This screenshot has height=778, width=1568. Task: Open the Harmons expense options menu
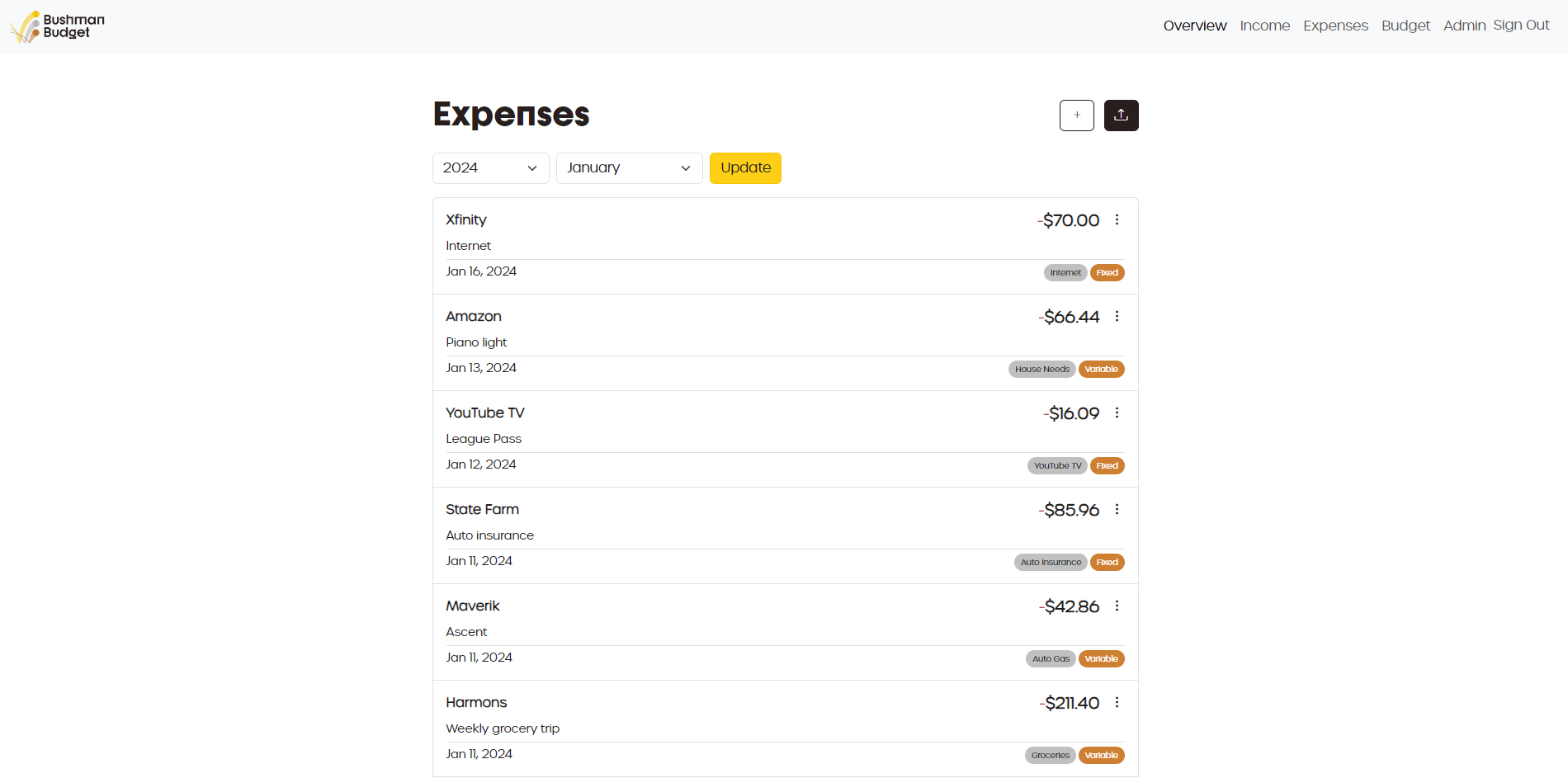(1117, 702)
